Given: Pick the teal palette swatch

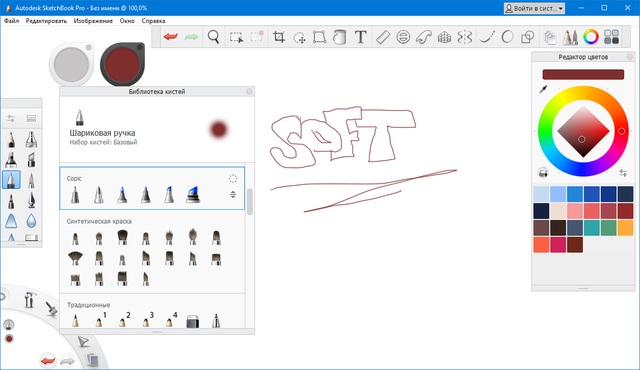Looking at the screenshot, I should point(591,228).
